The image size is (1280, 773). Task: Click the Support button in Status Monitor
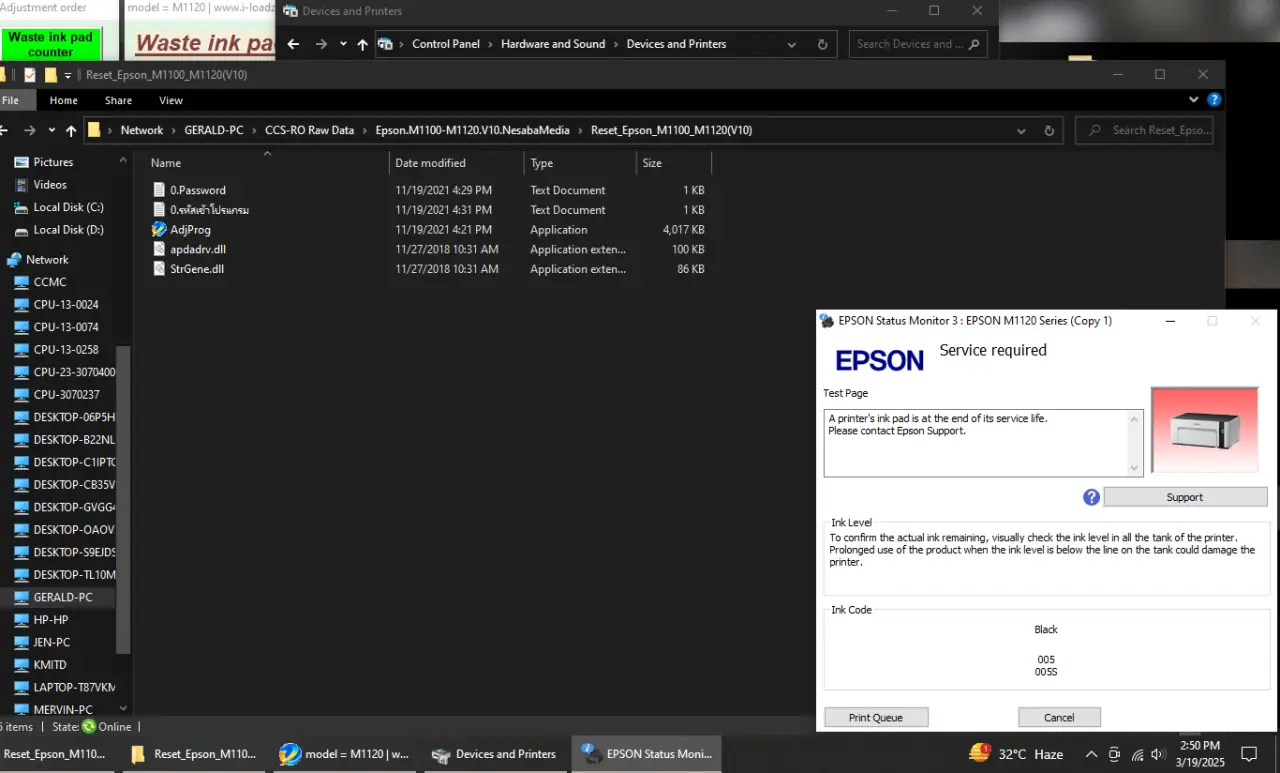pyautogui.click(x=1185, y=497)
